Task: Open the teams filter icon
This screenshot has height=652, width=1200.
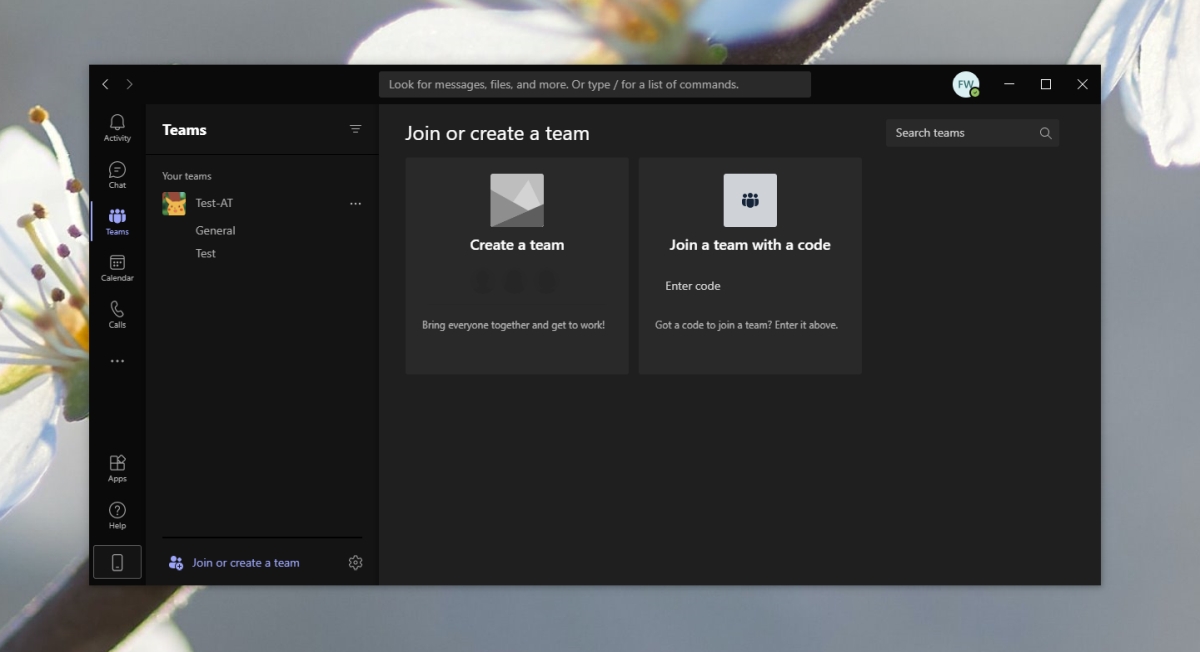Action: [355, 129]
